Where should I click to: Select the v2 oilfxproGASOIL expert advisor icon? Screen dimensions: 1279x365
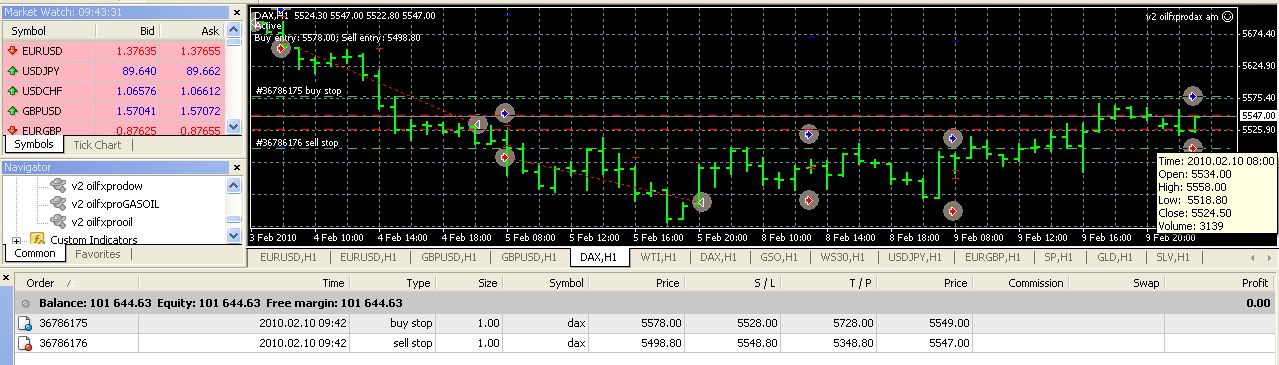pos(58,203)
